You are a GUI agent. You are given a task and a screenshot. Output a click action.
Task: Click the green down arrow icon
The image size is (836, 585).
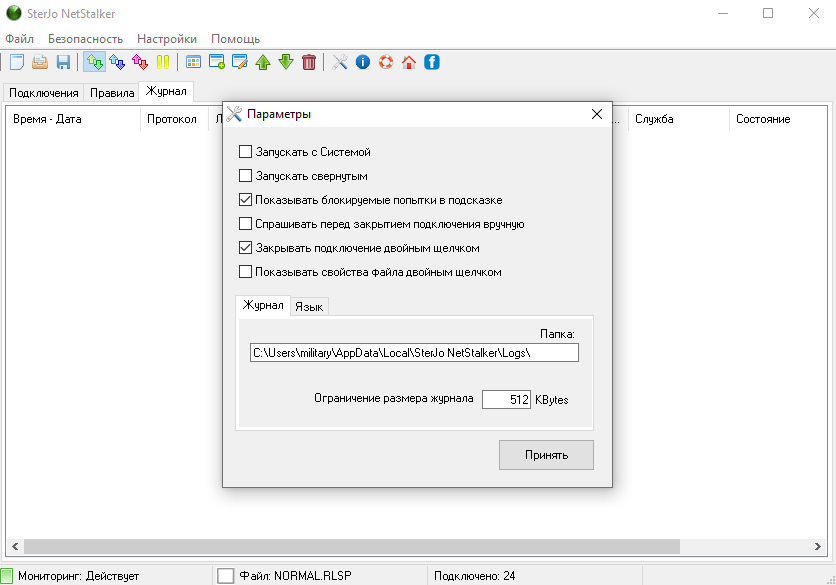click(x=286, y=62)
